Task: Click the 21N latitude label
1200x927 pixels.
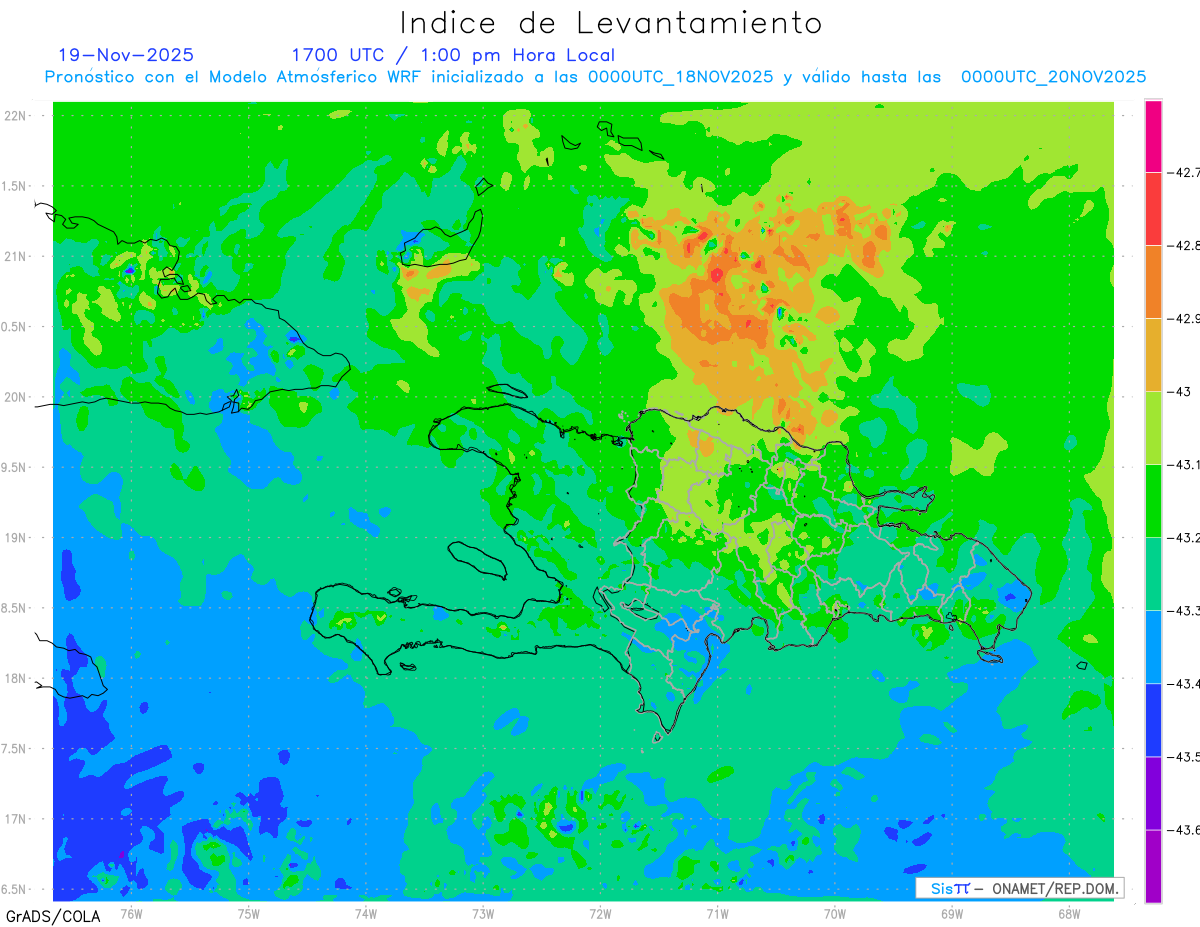Action: coord(17,256)
